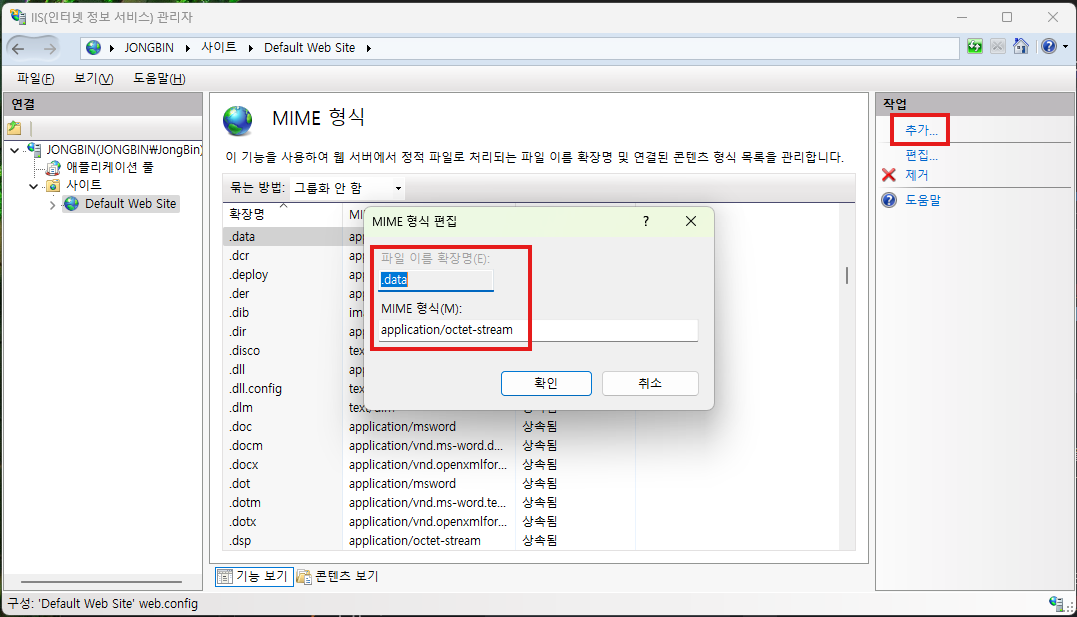
Task: Collapse the 사이트 tree node
Action: (x=33, y=186)
